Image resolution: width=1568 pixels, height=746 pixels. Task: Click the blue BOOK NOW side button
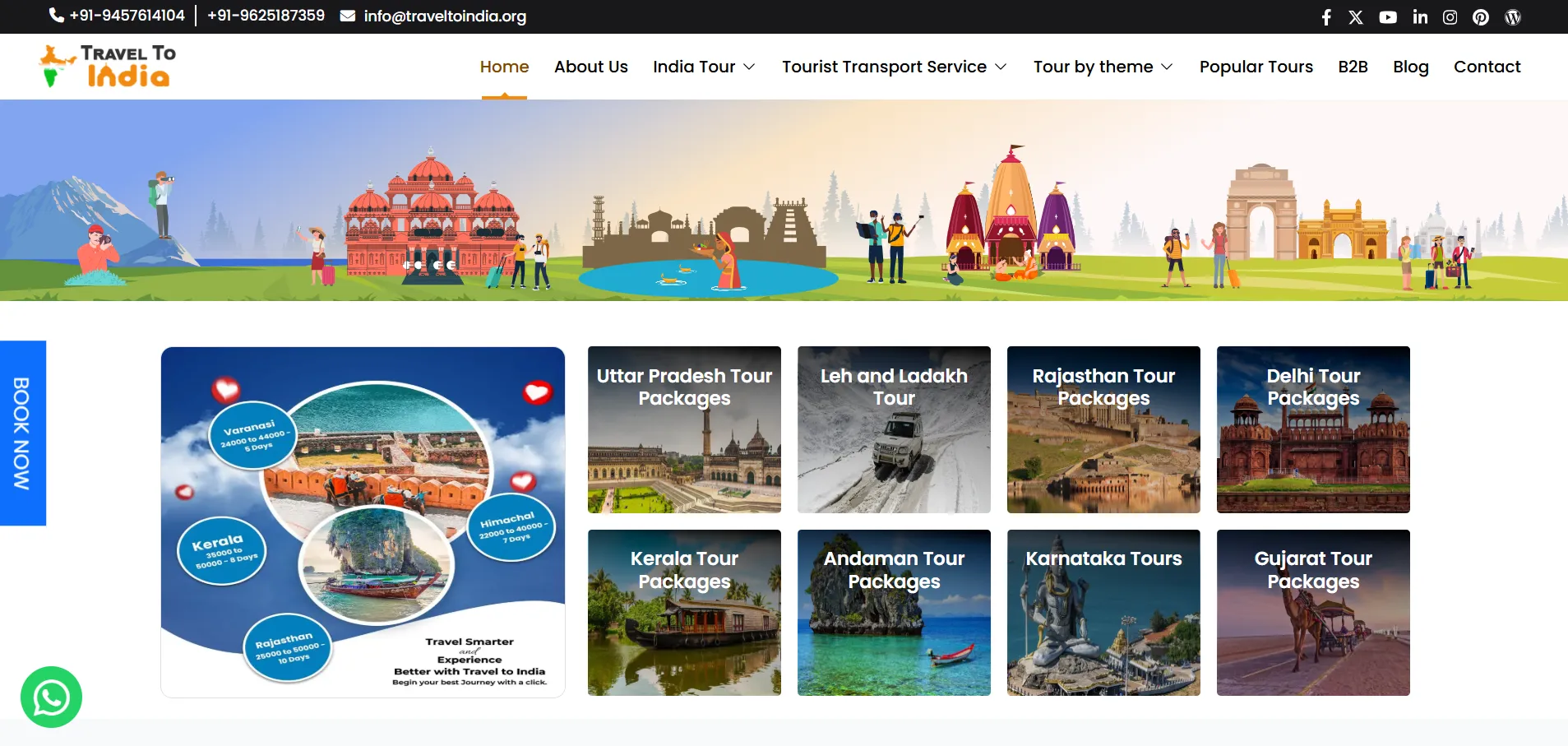click(23, 433)
